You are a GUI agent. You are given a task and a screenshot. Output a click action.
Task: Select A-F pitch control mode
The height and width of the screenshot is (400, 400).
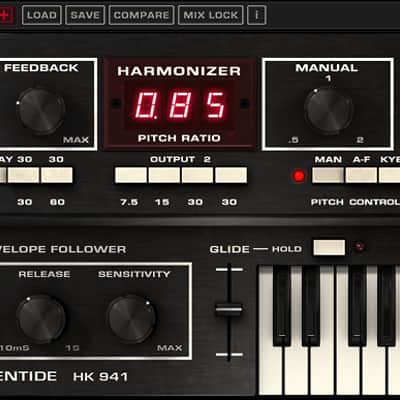click(361, 175)
